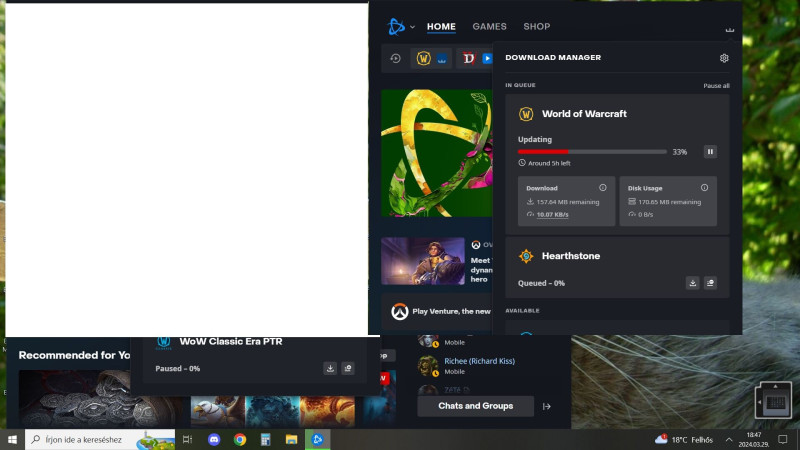Viewport: 800px width, 450px height.
Task: Click the 'Paused – 0%' PTR status
Action: 178,368
